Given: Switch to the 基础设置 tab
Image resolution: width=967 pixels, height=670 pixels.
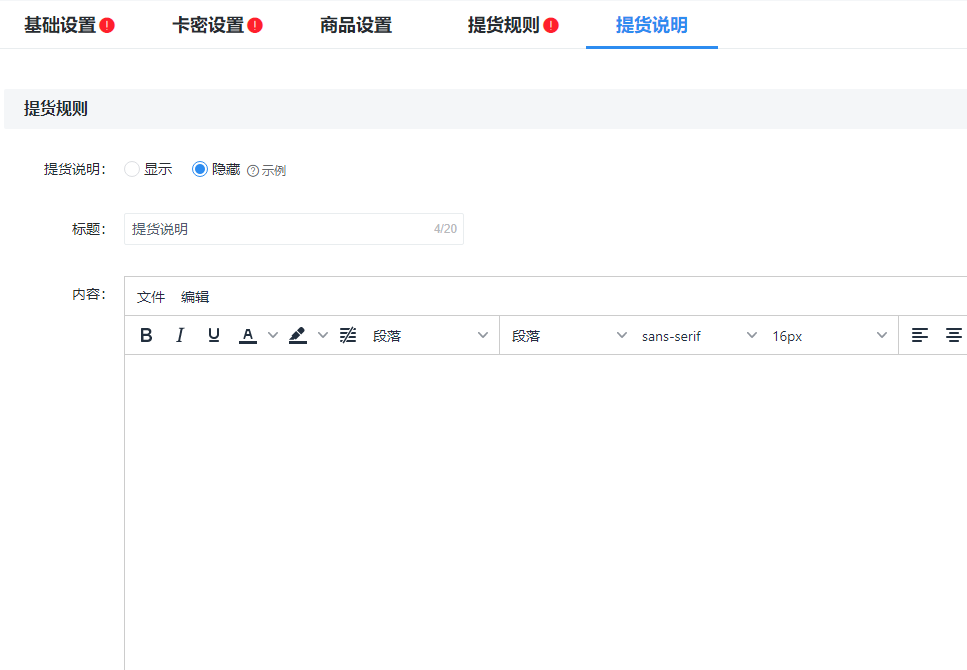Looking at the screenshot, I should 60,24.
